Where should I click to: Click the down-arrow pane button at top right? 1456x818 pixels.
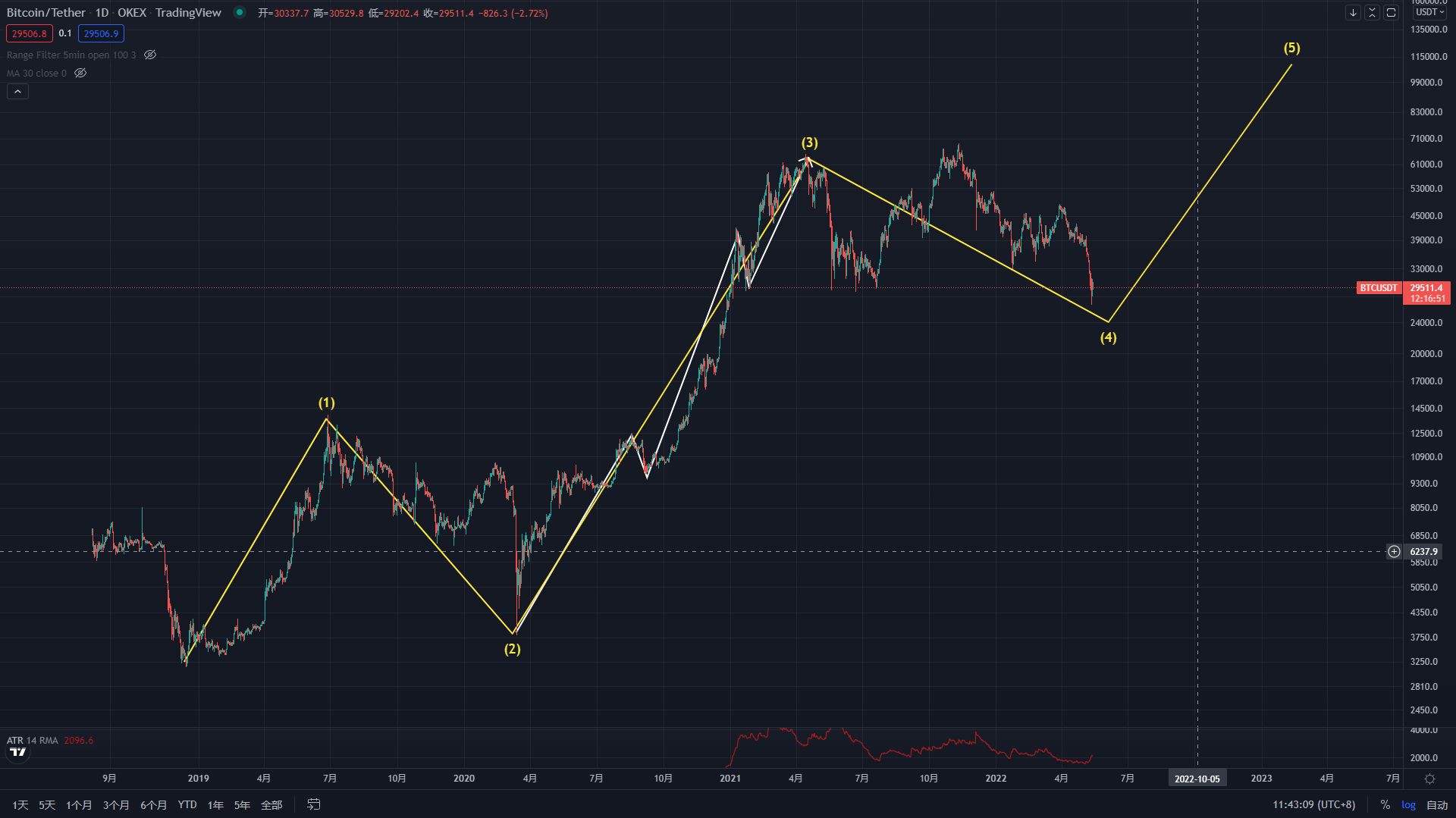coord(1353,13)
